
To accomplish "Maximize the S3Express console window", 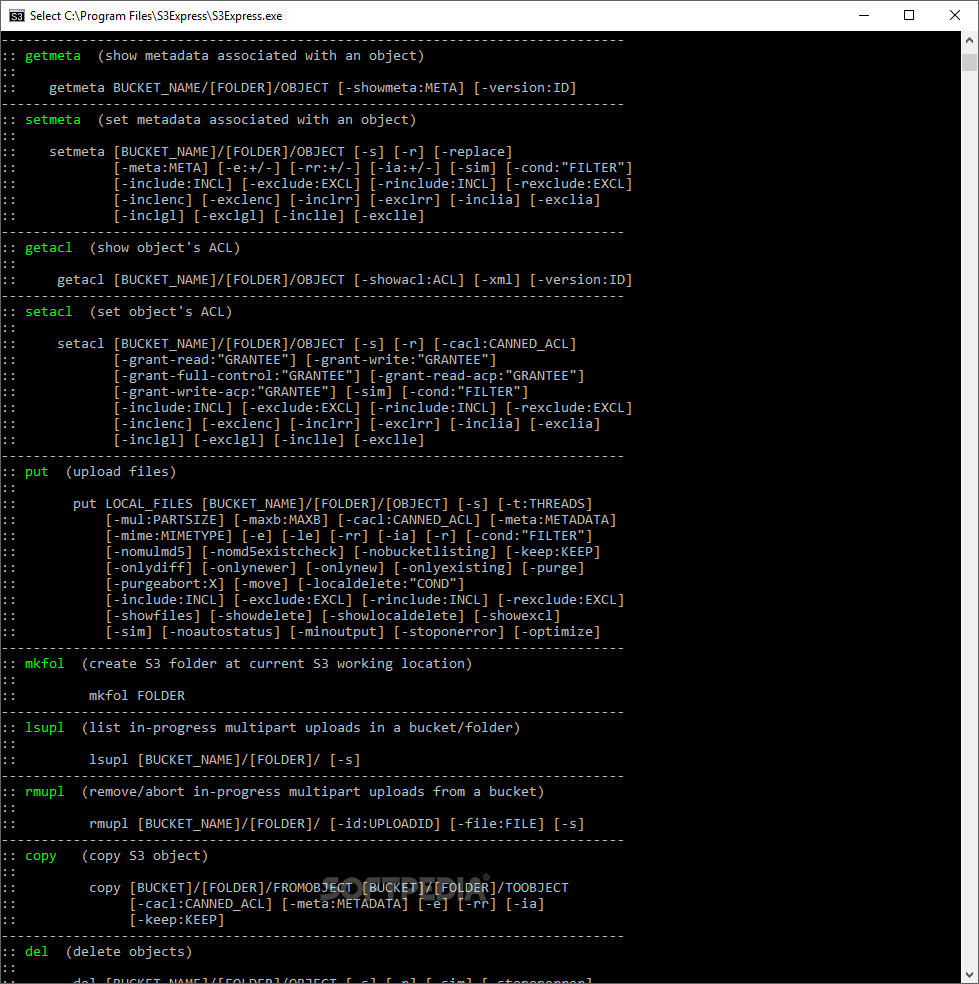I will coord(909,16).
